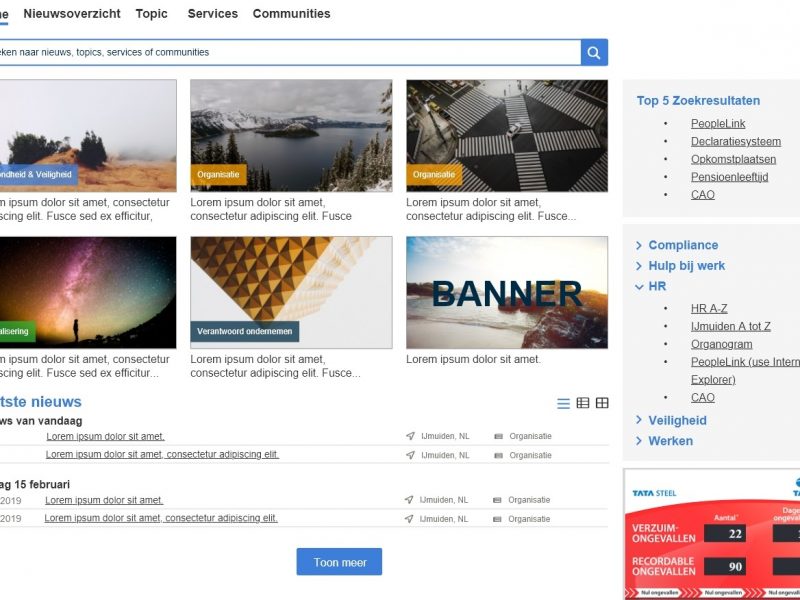
Task: Open first news item under today's news
Action: pos(105,436)
